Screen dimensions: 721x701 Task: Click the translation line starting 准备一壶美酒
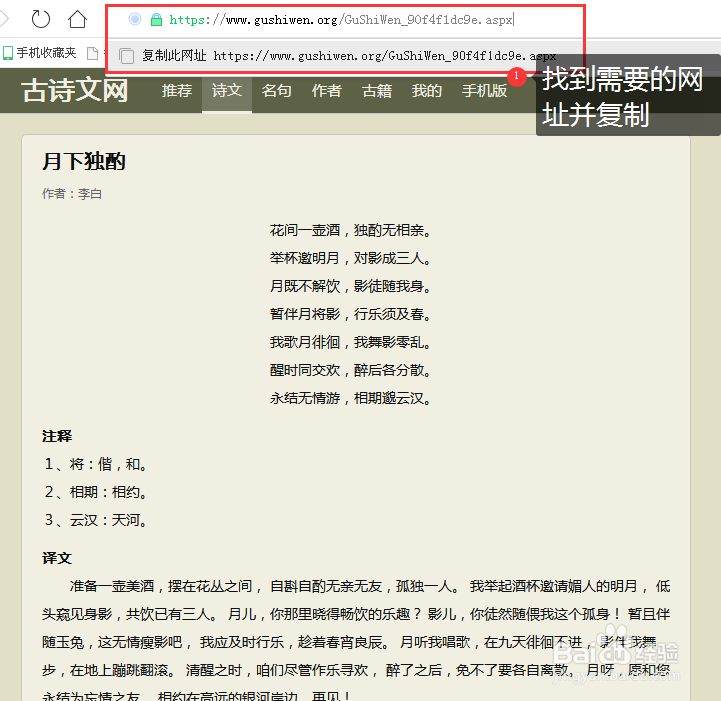(370, 586)
